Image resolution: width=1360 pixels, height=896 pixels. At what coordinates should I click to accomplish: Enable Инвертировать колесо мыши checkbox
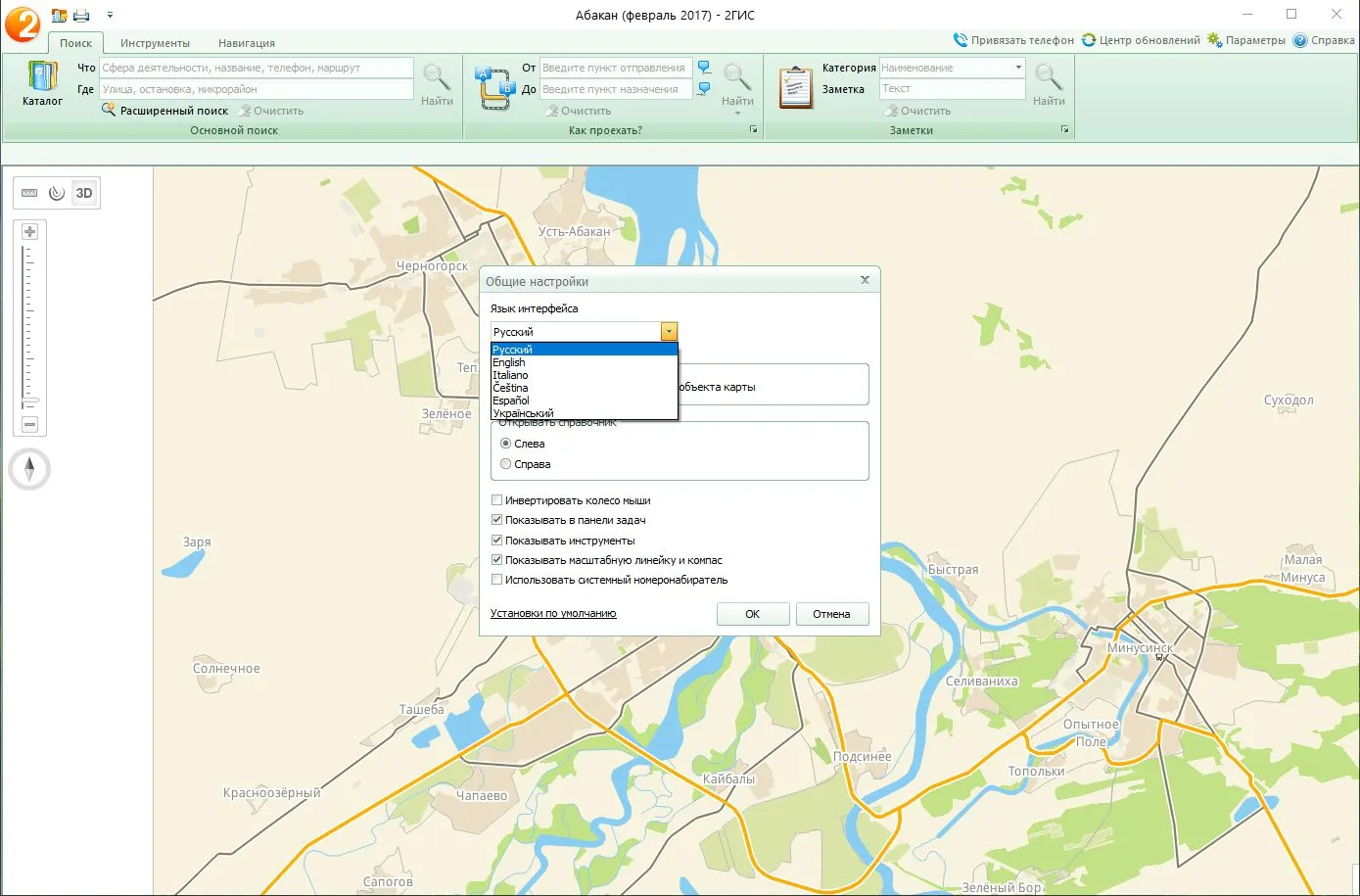[x=496, y=500]
